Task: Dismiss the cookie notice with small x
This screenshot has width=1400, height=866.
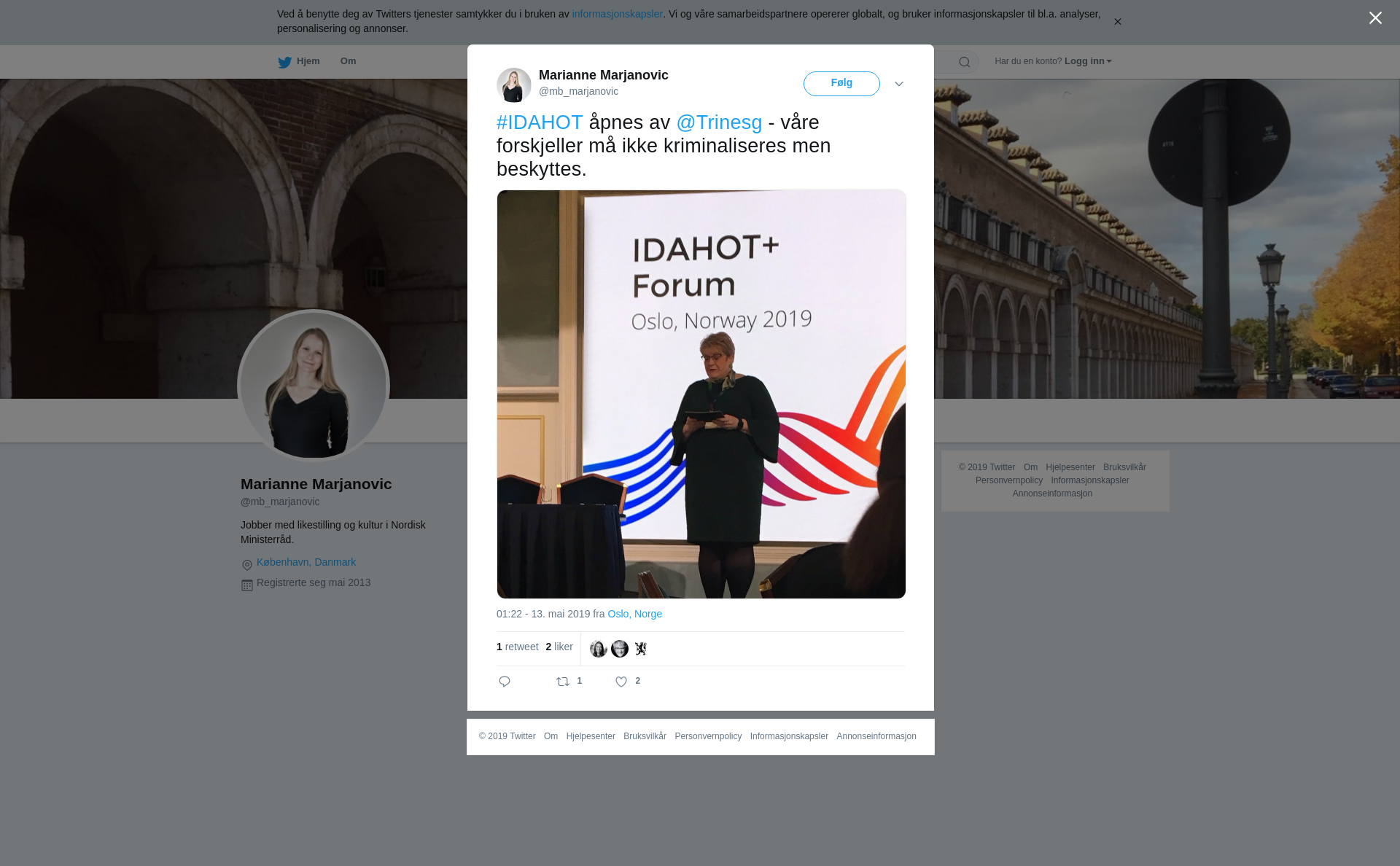Action: click(x=1117, y=22)
